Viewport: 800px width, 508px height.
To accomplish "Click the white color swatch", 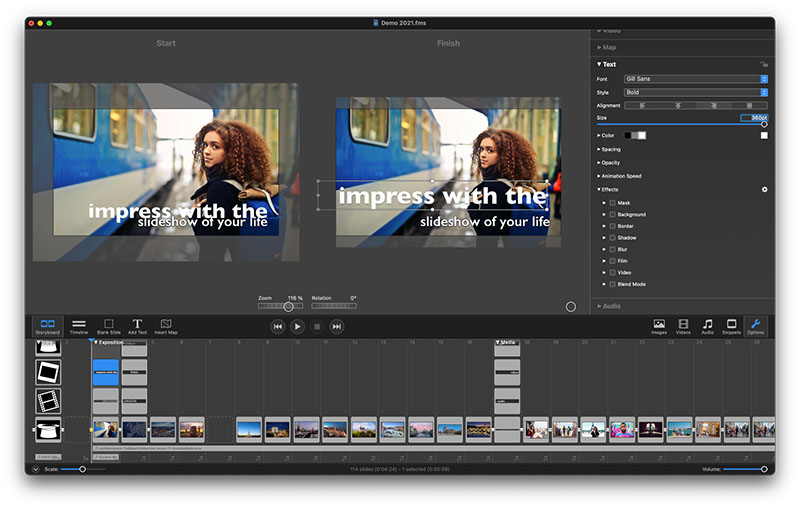I will click(x=764, y=135).
